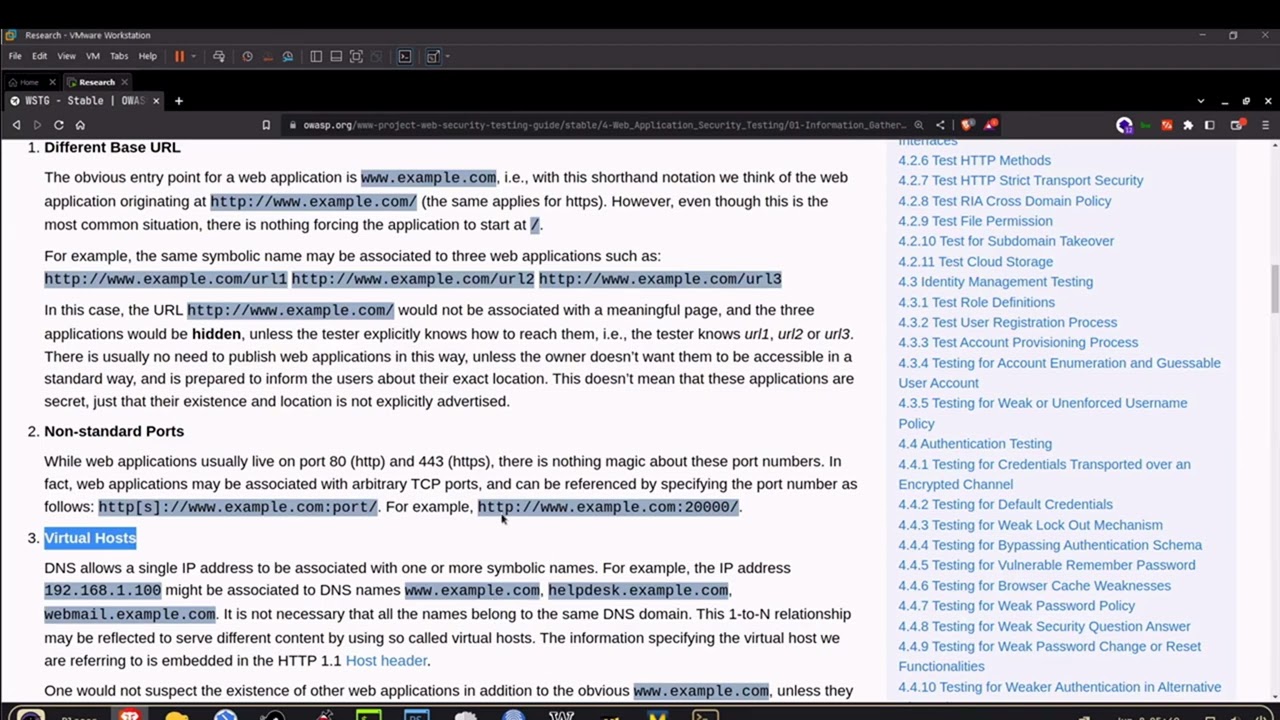Close the WSTG - Stable browser tab

coord(156,100)
